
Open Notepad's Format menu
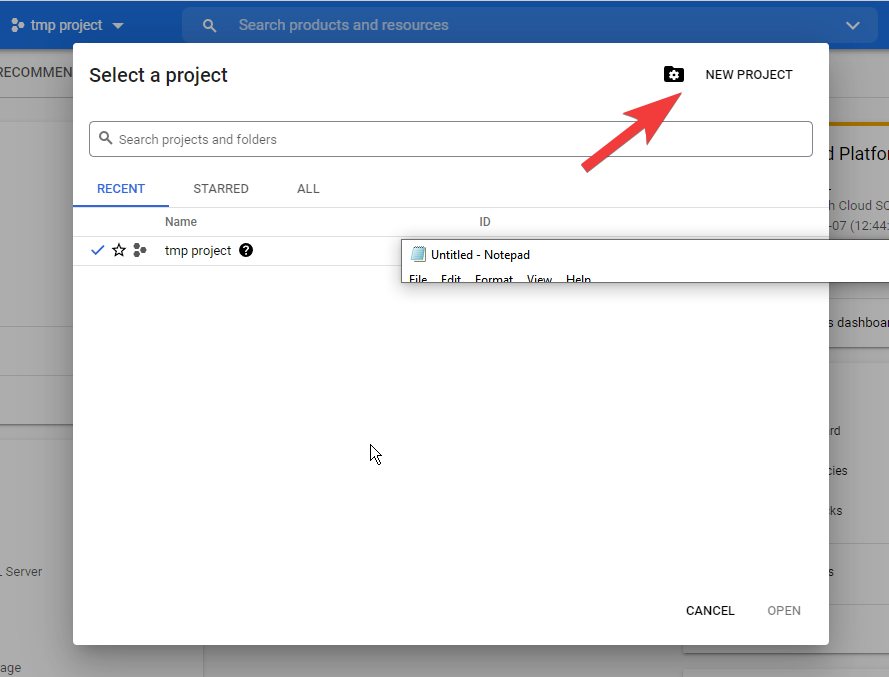[493, 279]
